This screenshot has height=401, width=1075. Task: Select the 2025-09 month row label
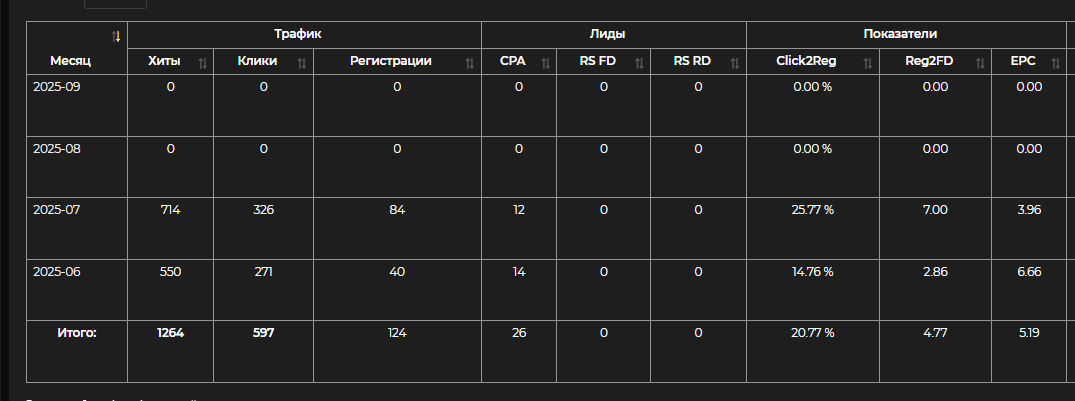57,87
